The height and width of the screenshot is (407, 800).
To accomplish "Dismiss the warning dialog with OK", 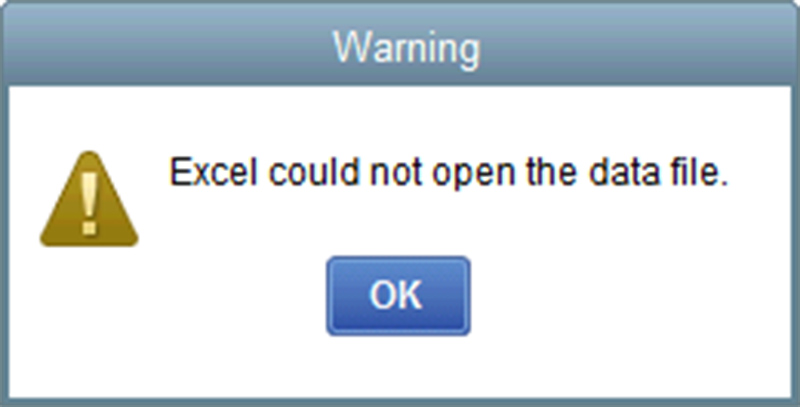I will point(398,296).
